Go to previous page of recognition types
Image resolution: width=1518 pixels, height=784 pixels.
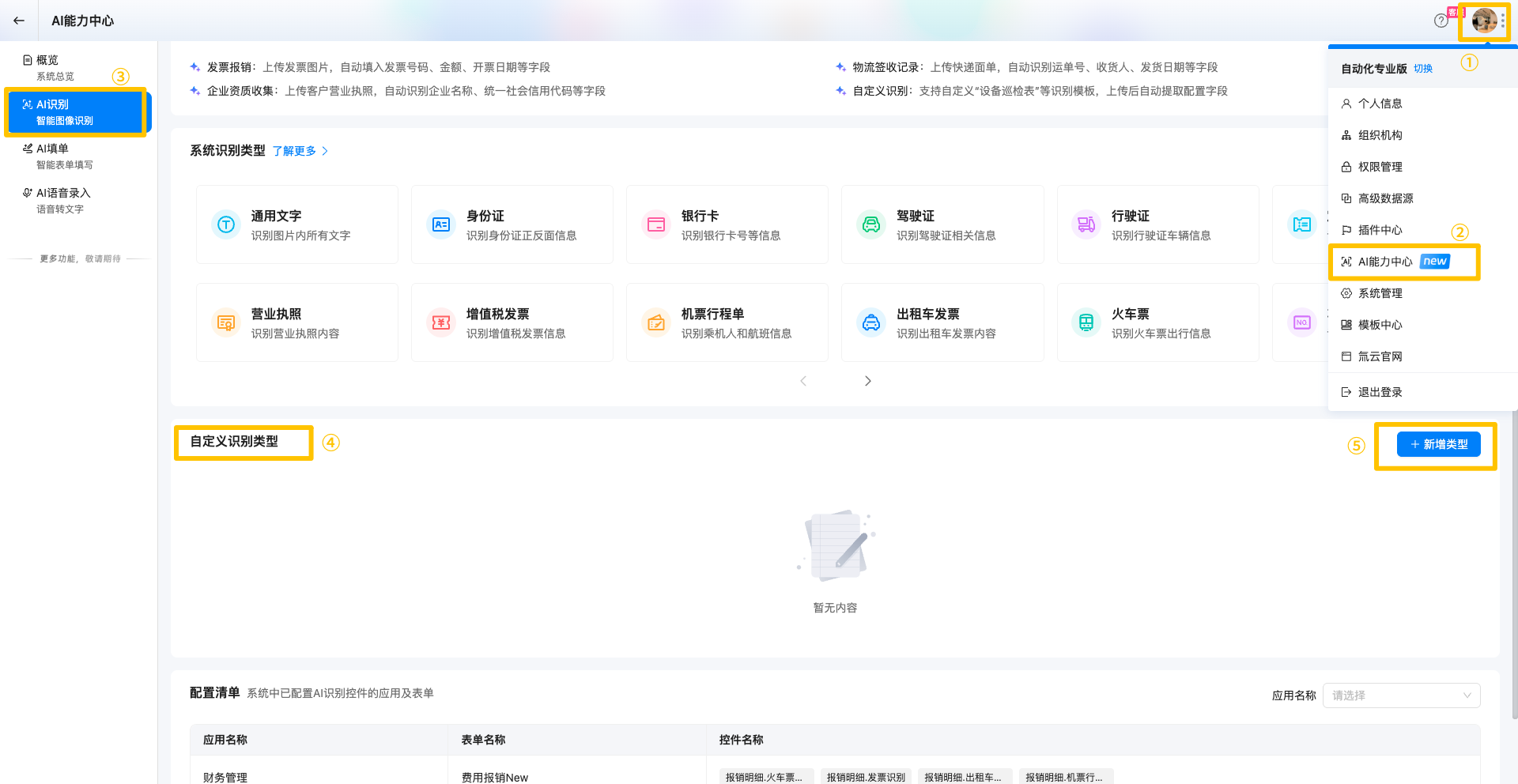coord(803,381)
